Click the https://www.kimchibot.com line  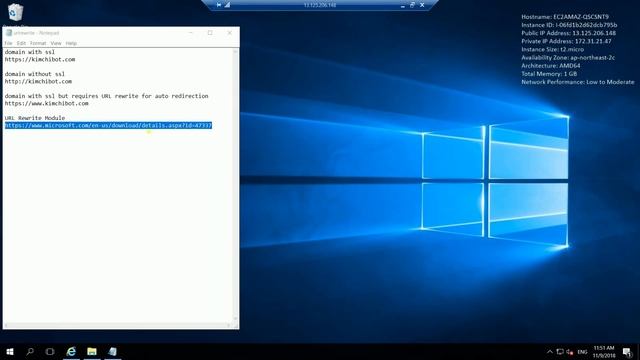[x=47, y=104]
